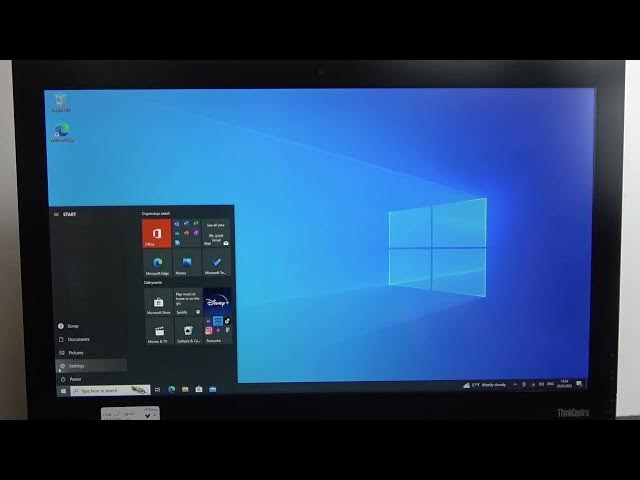Open the Office apps folder tile
Image resolution: width=640 pixels, height=480 pixels.
click(187, 233)
